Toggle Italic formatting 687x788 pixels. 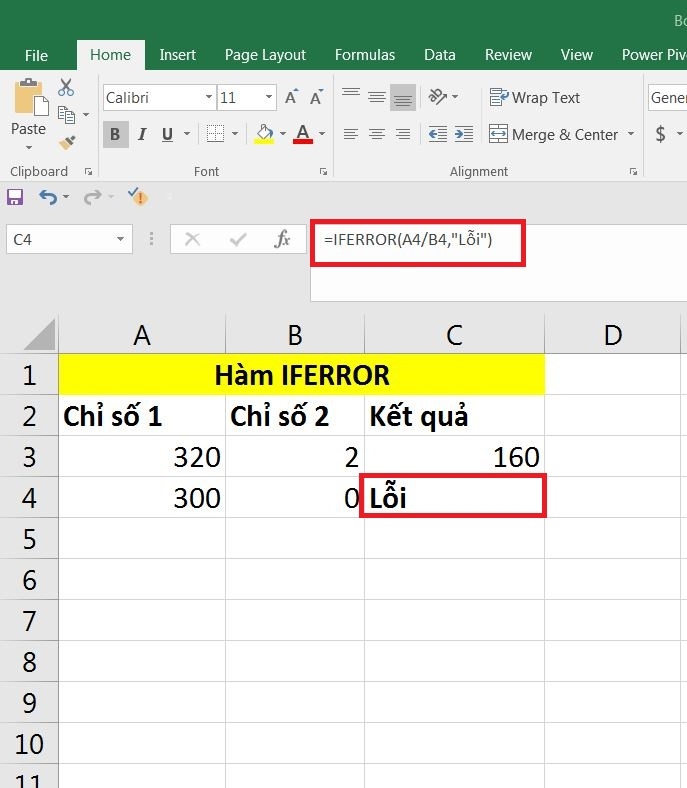tap(142, 134)
